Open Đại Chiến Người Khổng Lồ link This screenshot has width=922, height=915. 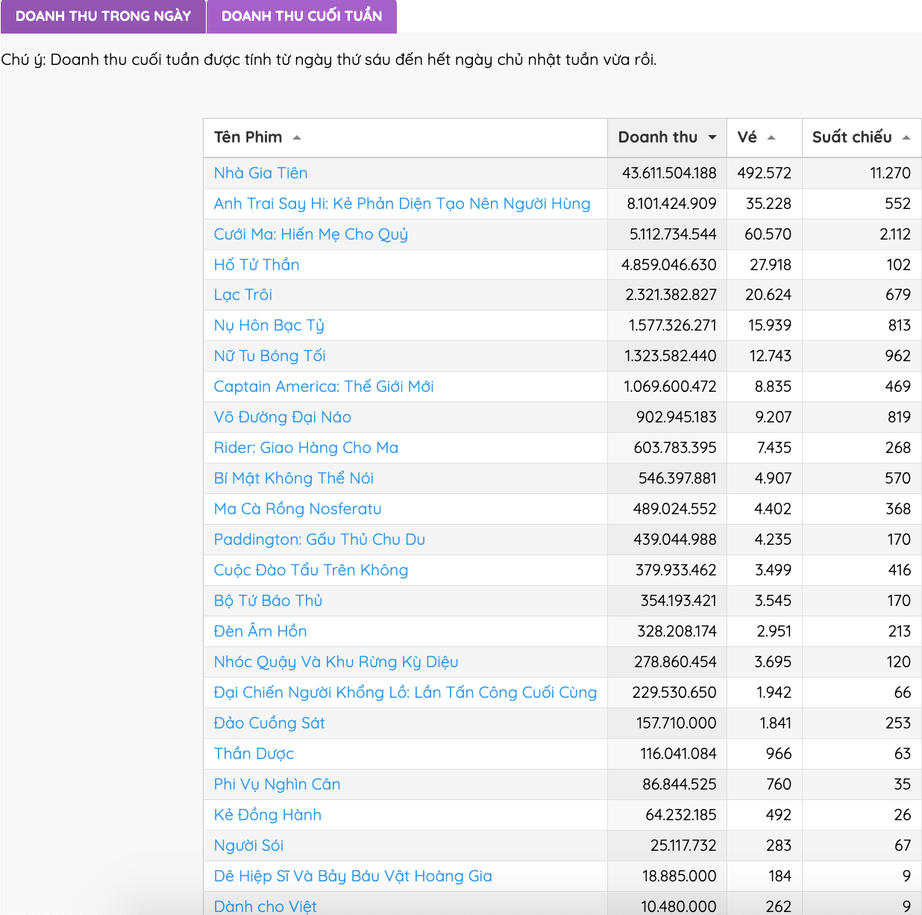click(404, 692)
